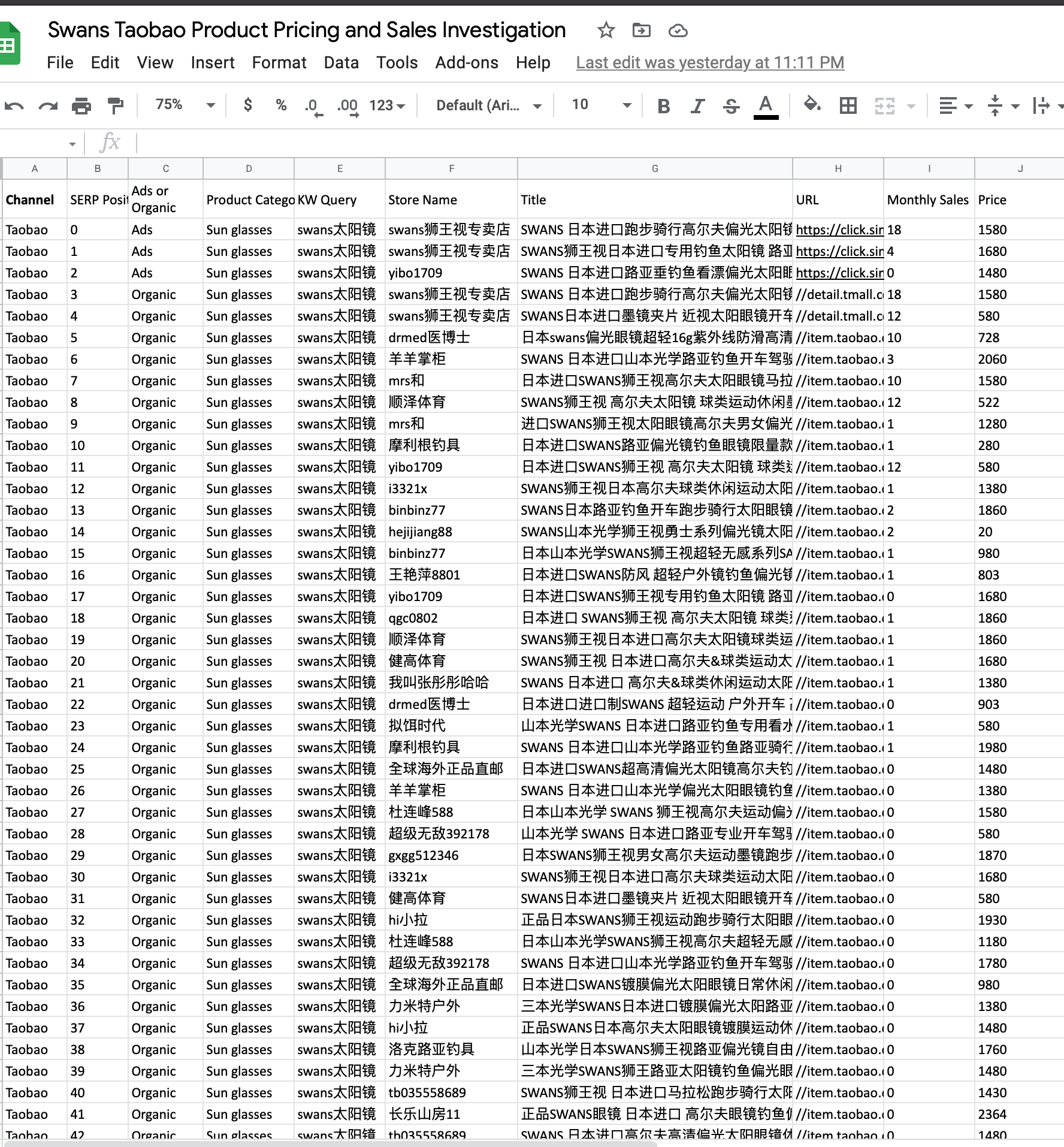Select the Monthly Sales header cell

tap(929, 199)
